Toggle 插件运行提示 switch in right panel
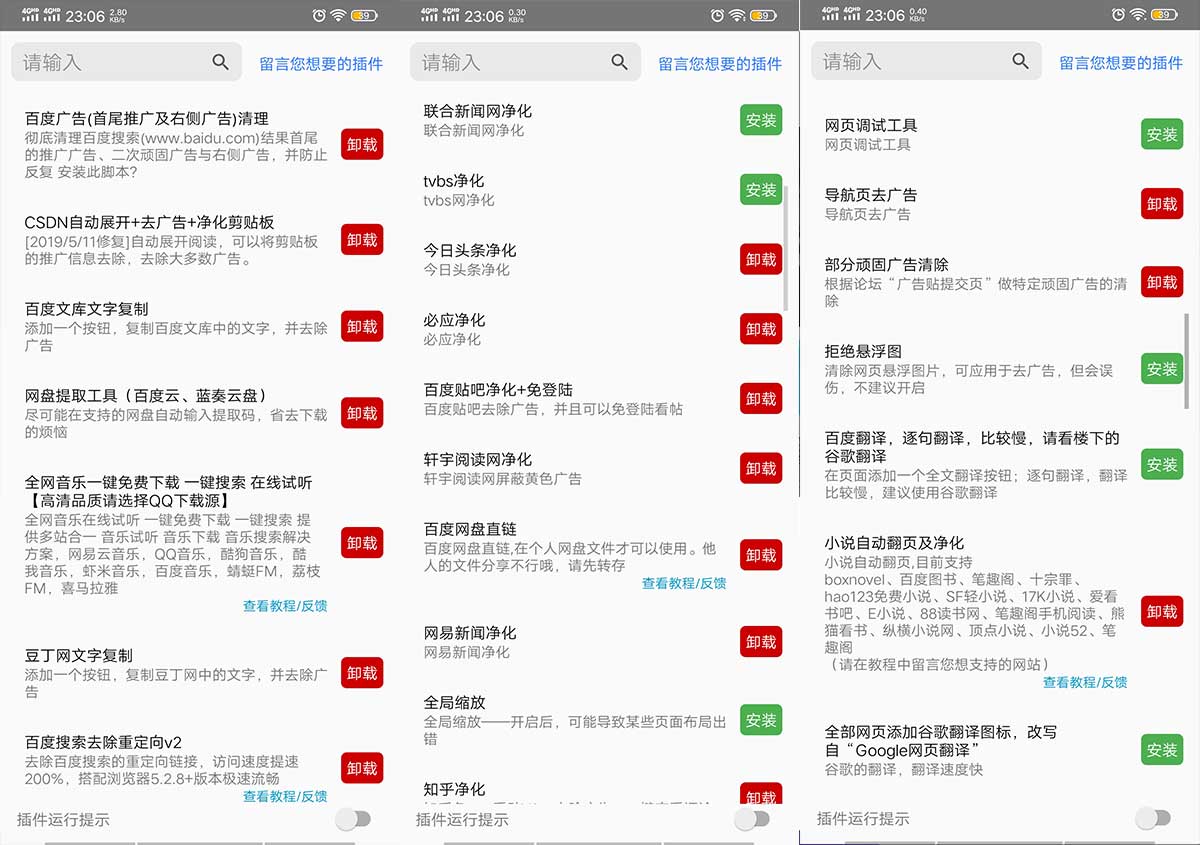This screenshot has height=845, width=1200. [x=1152, y=819]
